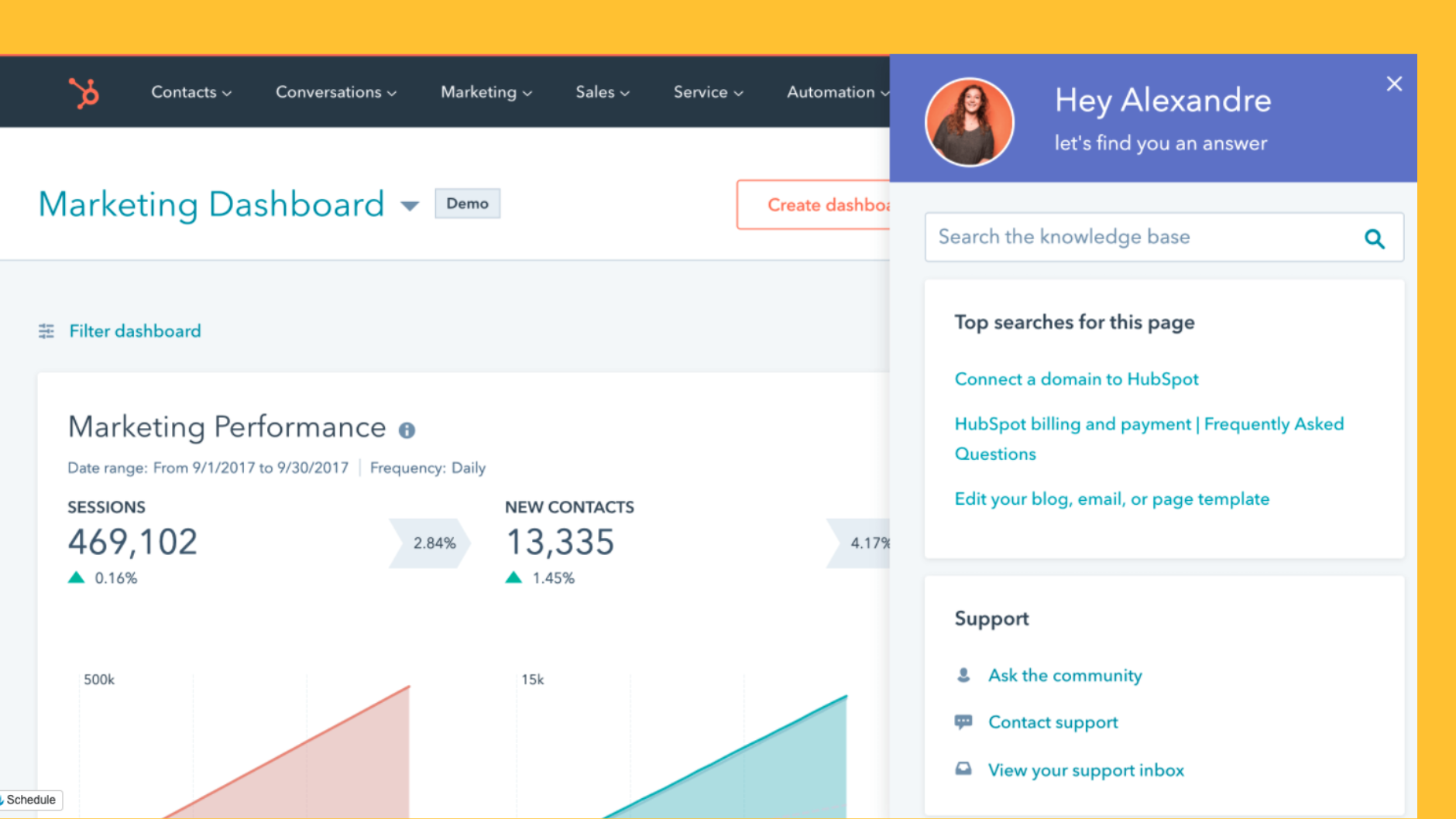Screen dimensions: 1456x819
Task: Open the Service menu
Action: pyautogui.click(x=708, y=92)
